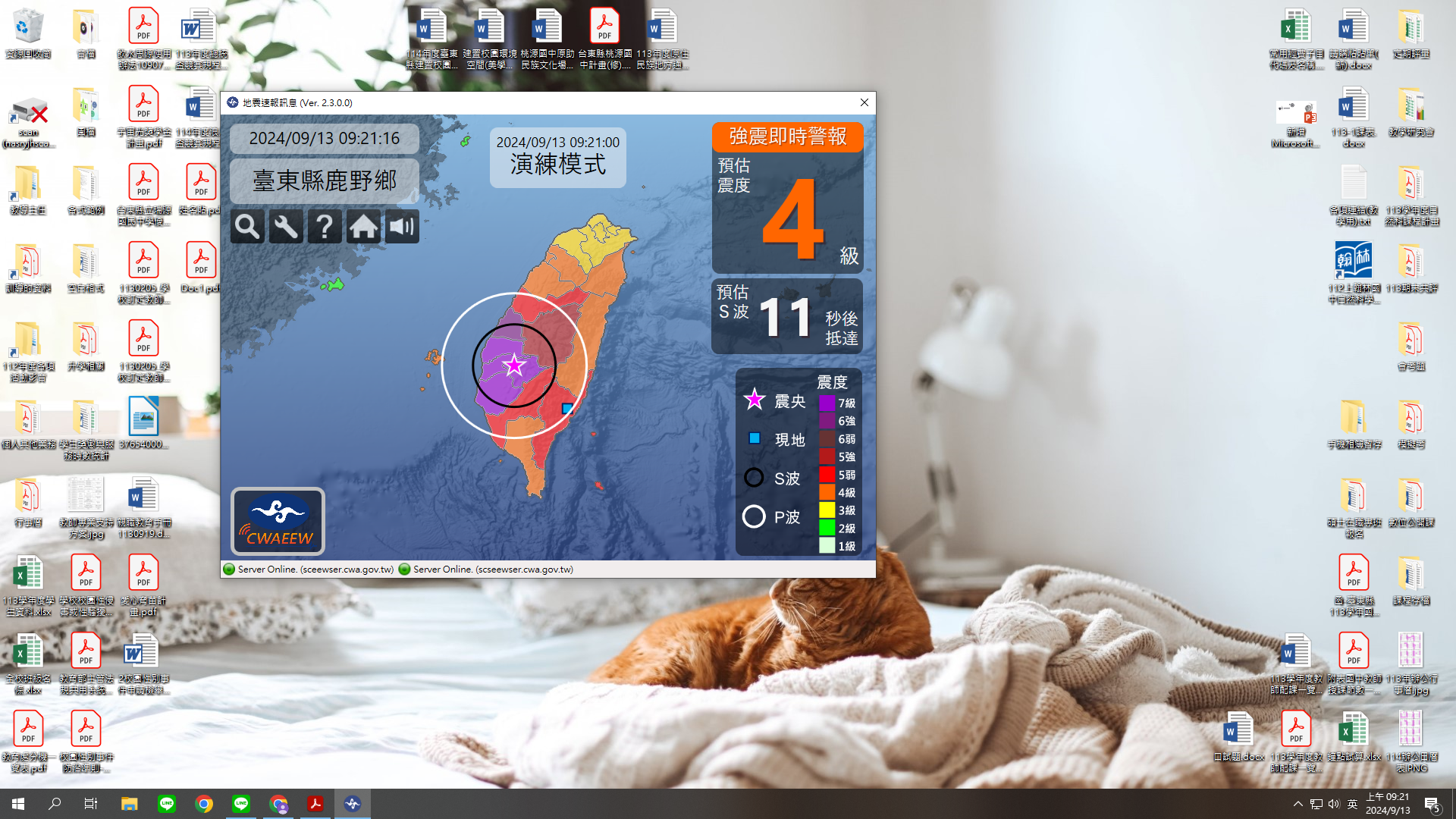This screenshot has height=819, width=1456.
Task: Show hidden tray icons chevron
Action: [1298, 804]
